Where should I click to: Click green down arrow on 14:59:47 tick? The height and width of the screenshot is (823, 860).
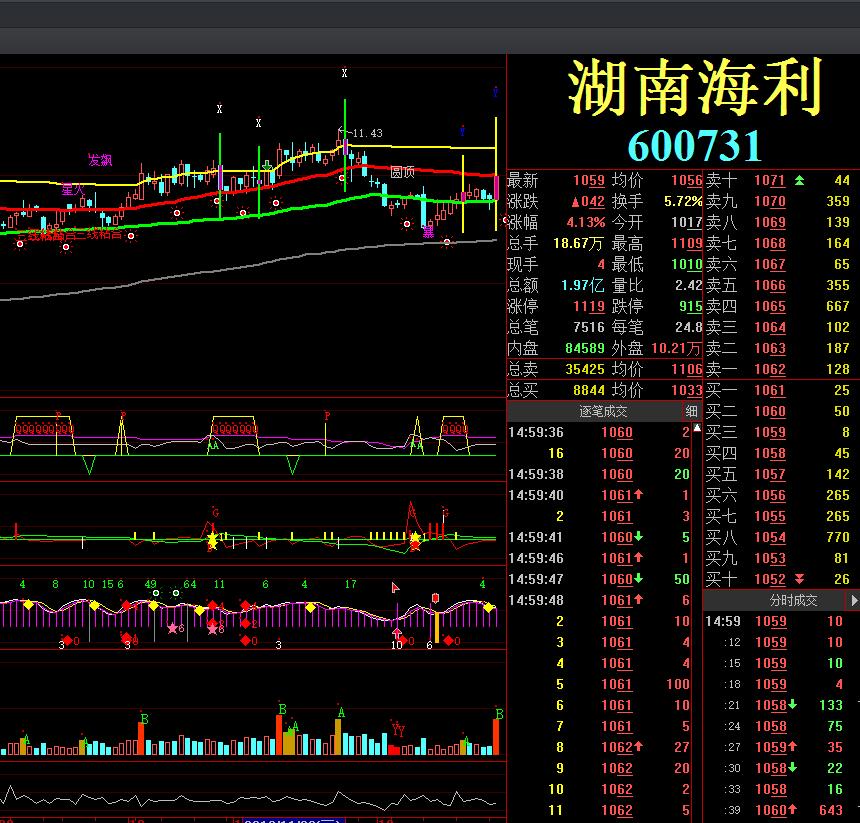[x=638, y=578]
